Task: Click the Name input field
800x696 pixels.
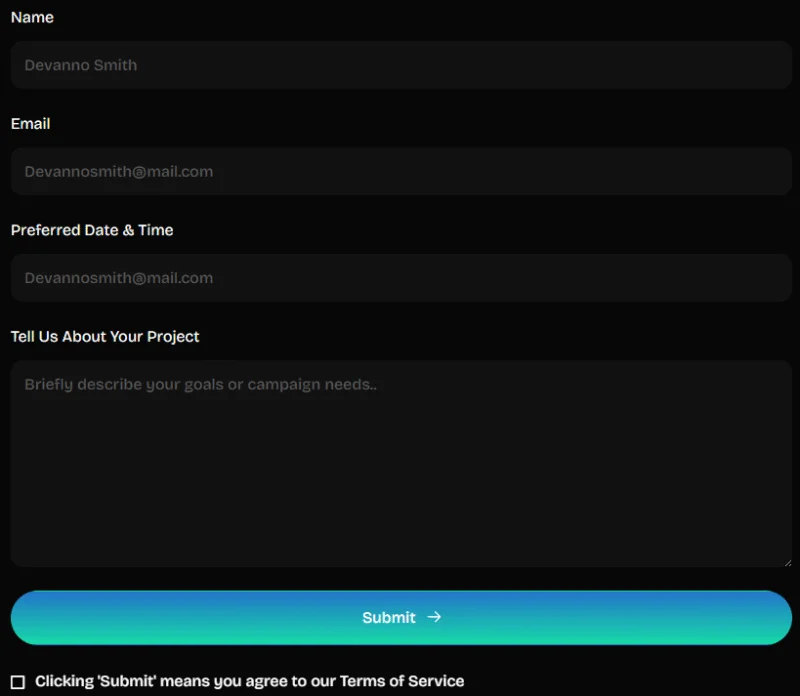Action: 401,65
